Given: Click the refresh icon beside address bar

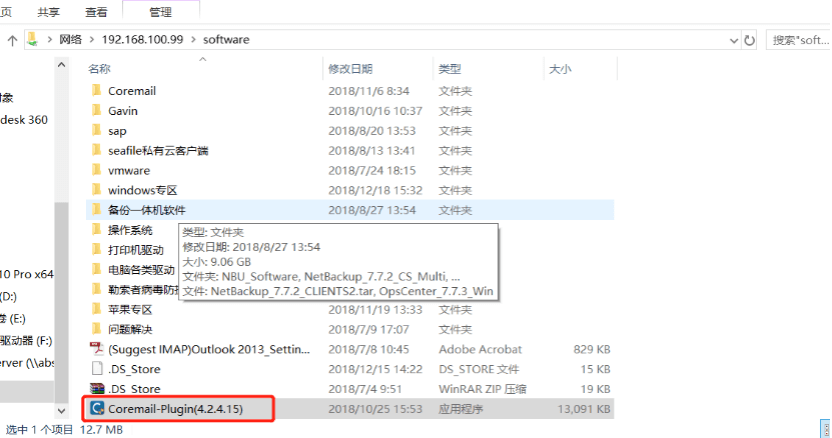Looking at the screenshot, I should (749, 40).
